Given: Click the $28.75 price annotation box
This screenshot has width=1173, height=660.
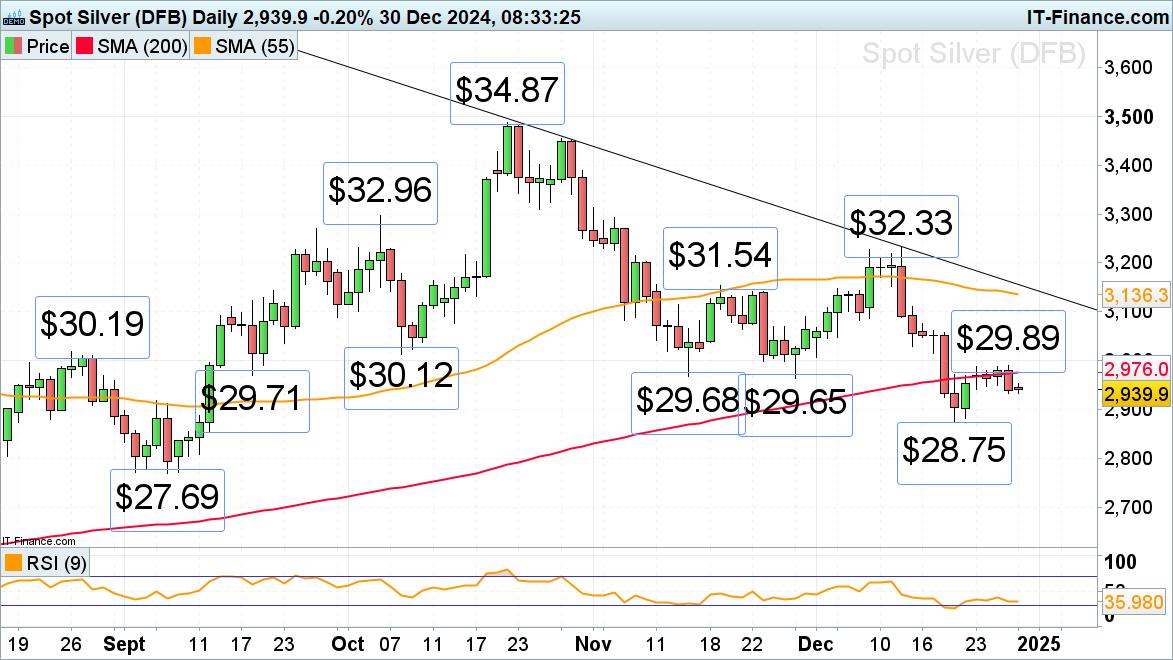Looking at the screenshot, I should click(x=953, y=452).
